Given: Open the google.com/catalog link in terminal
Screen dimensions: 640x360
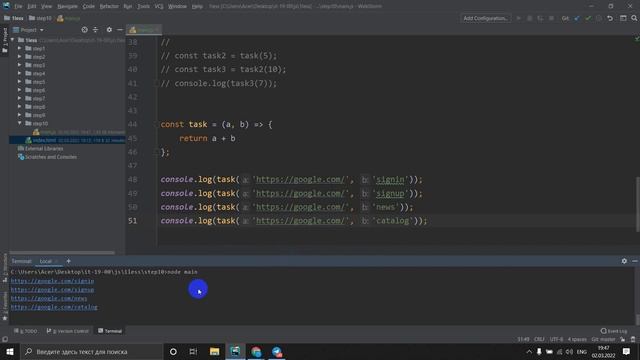Looking at the screenshot, I should click(x=54, y=307).
